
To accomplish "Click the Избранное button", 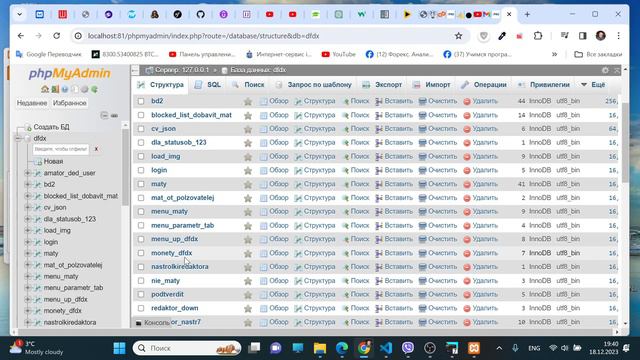I will tap(70, 103).
